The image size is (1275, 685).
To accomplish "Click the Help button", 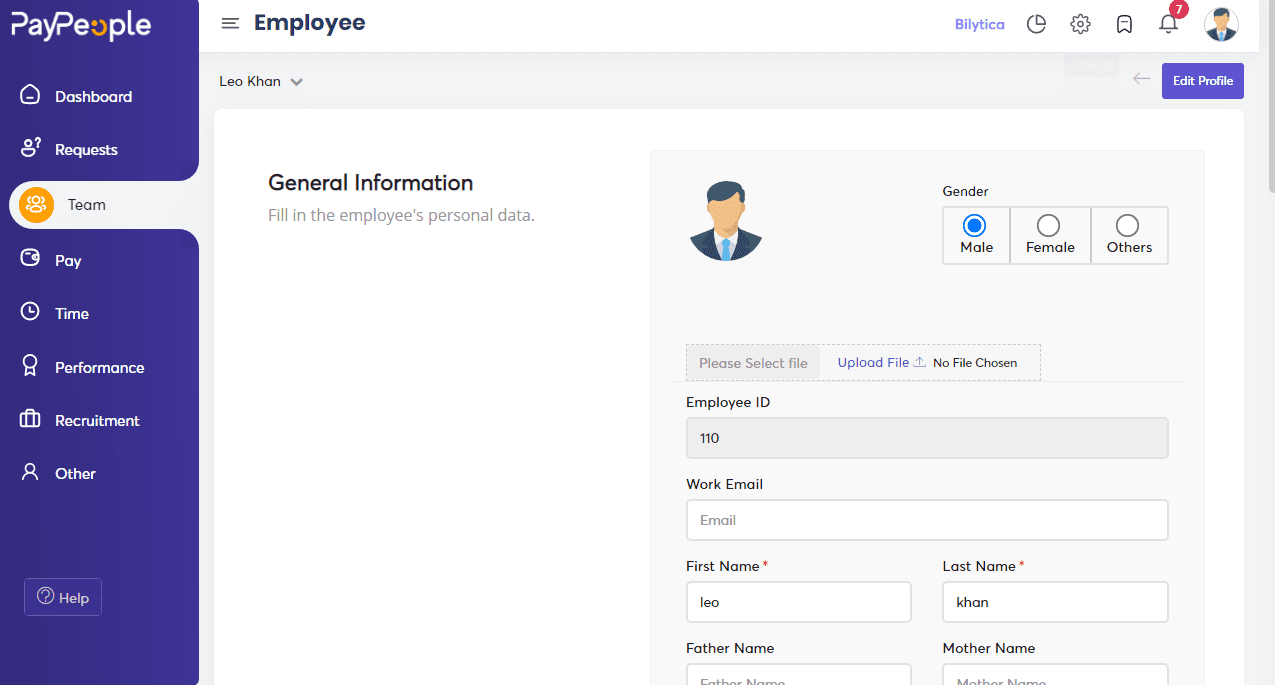I will 63,597.
